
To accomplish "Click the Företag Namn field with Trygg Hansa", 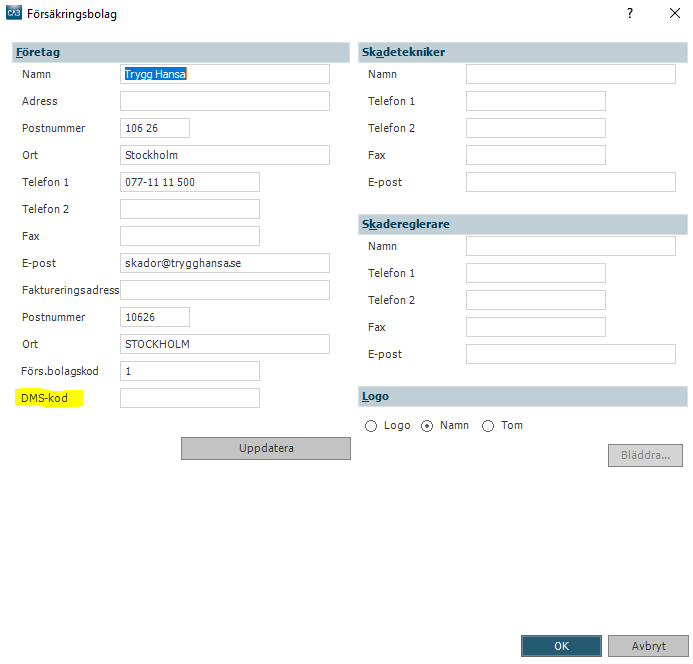I will [225, 74].
